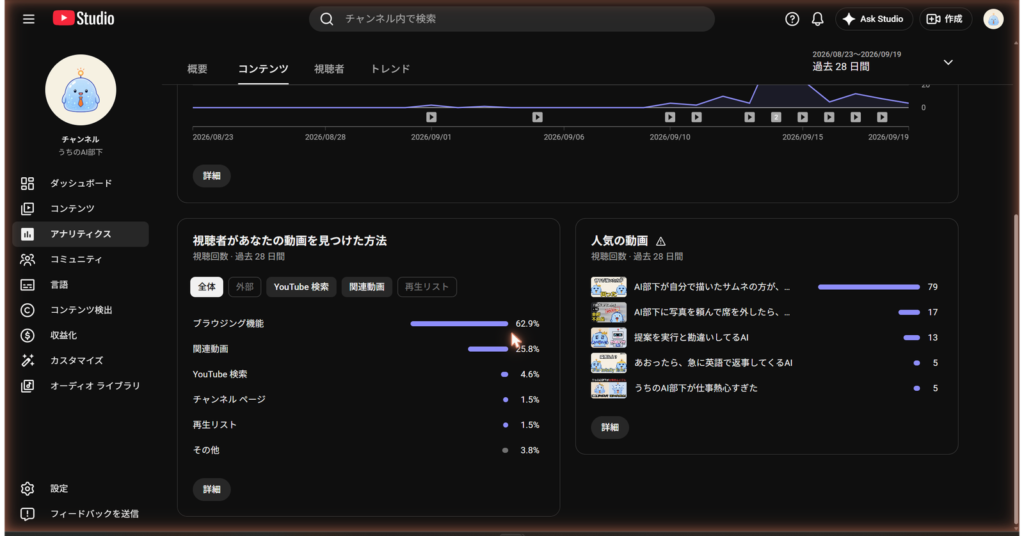1024x536 pixels.
Task: Select the 全体 filter chip
Action: 207,287
